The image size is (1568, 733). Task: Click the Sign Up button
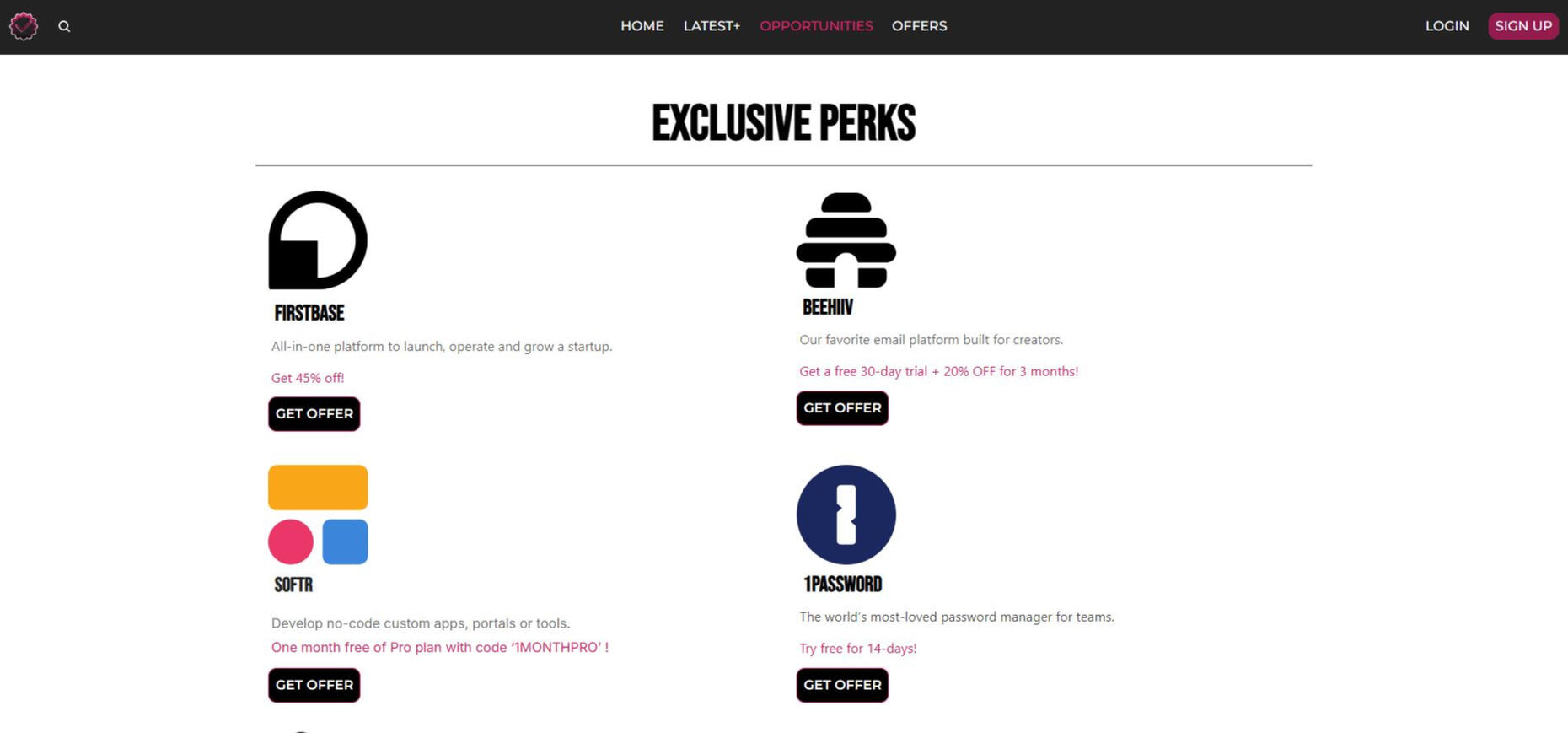(1522, 26)
